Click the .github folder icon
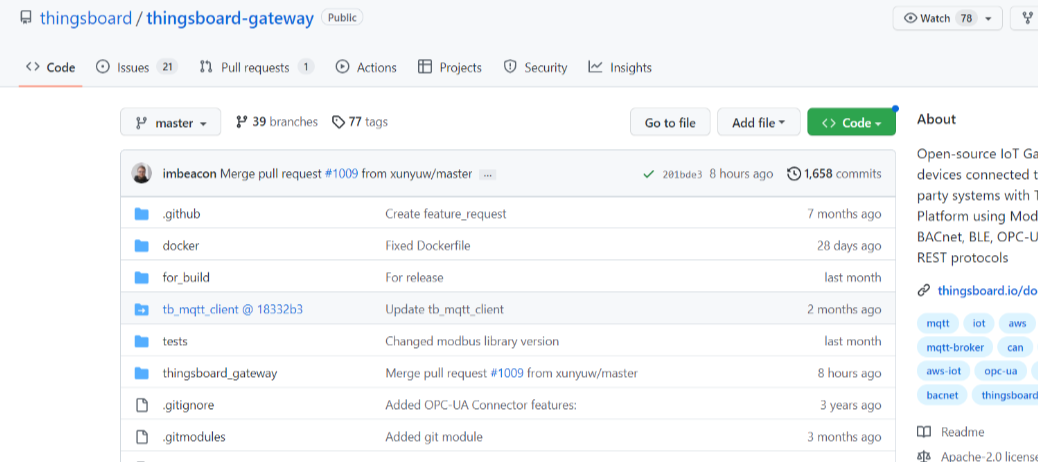Viewport: 1038px width, 462px height. [x=142, y=214]
